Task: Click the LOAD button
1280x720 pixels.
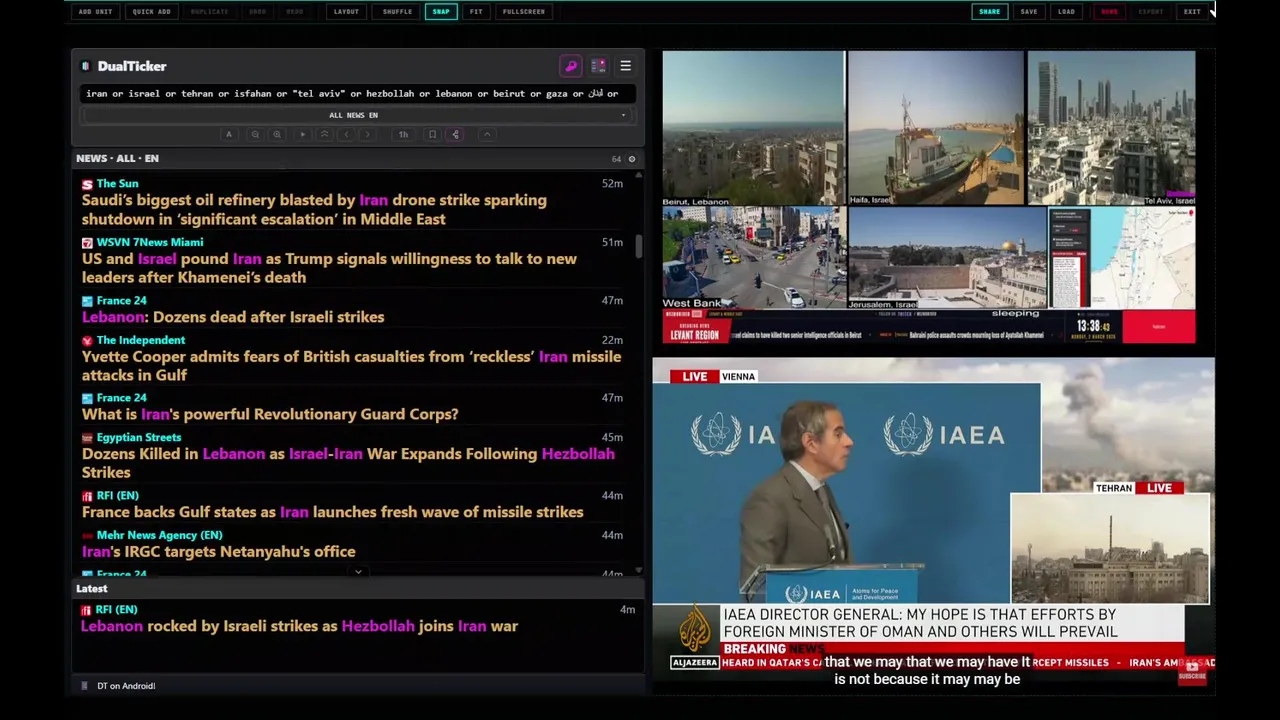Action: click(1066, 11)
